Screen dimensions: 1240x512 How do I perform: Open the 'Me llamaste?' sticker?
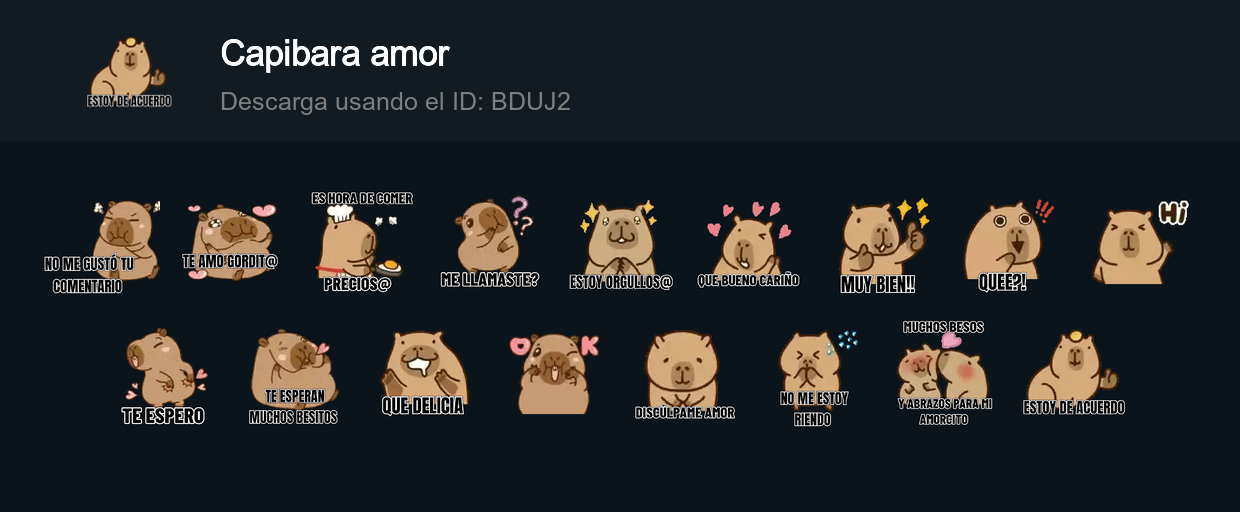coord(490,241)
